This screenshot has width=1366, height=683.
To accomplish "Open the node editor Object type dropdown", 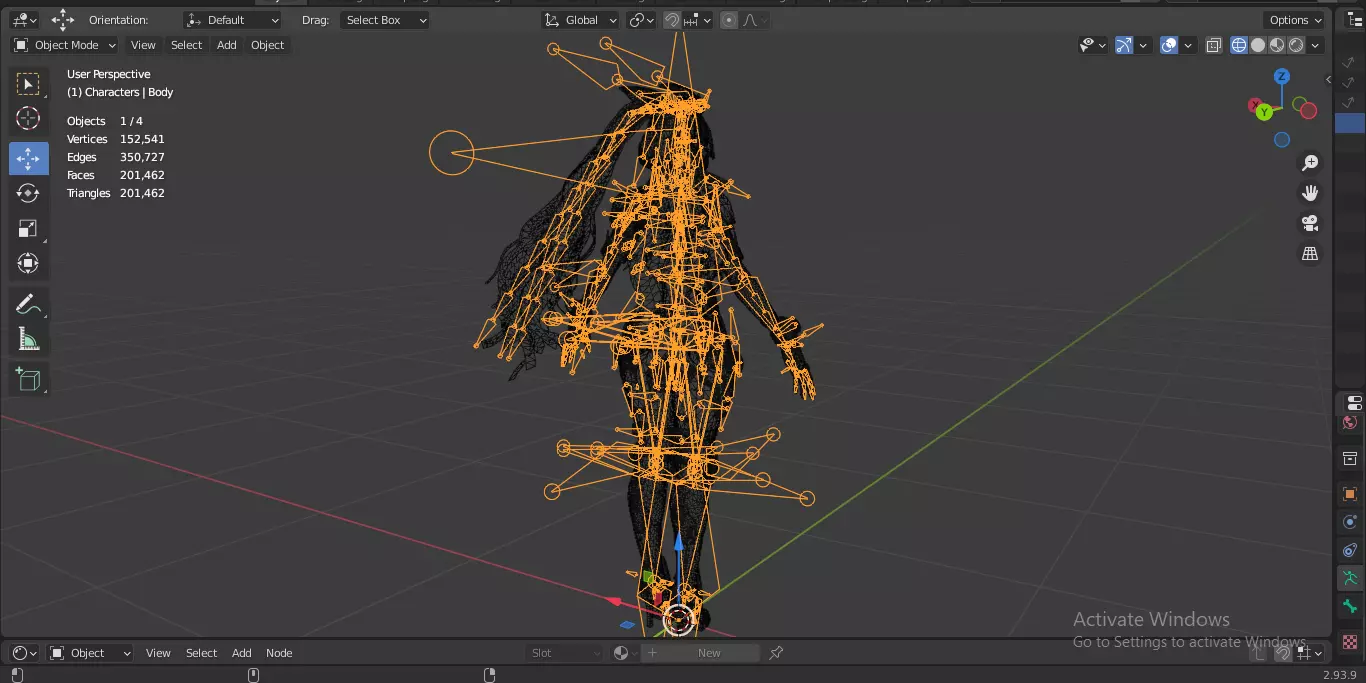I will tap(90, 653).
